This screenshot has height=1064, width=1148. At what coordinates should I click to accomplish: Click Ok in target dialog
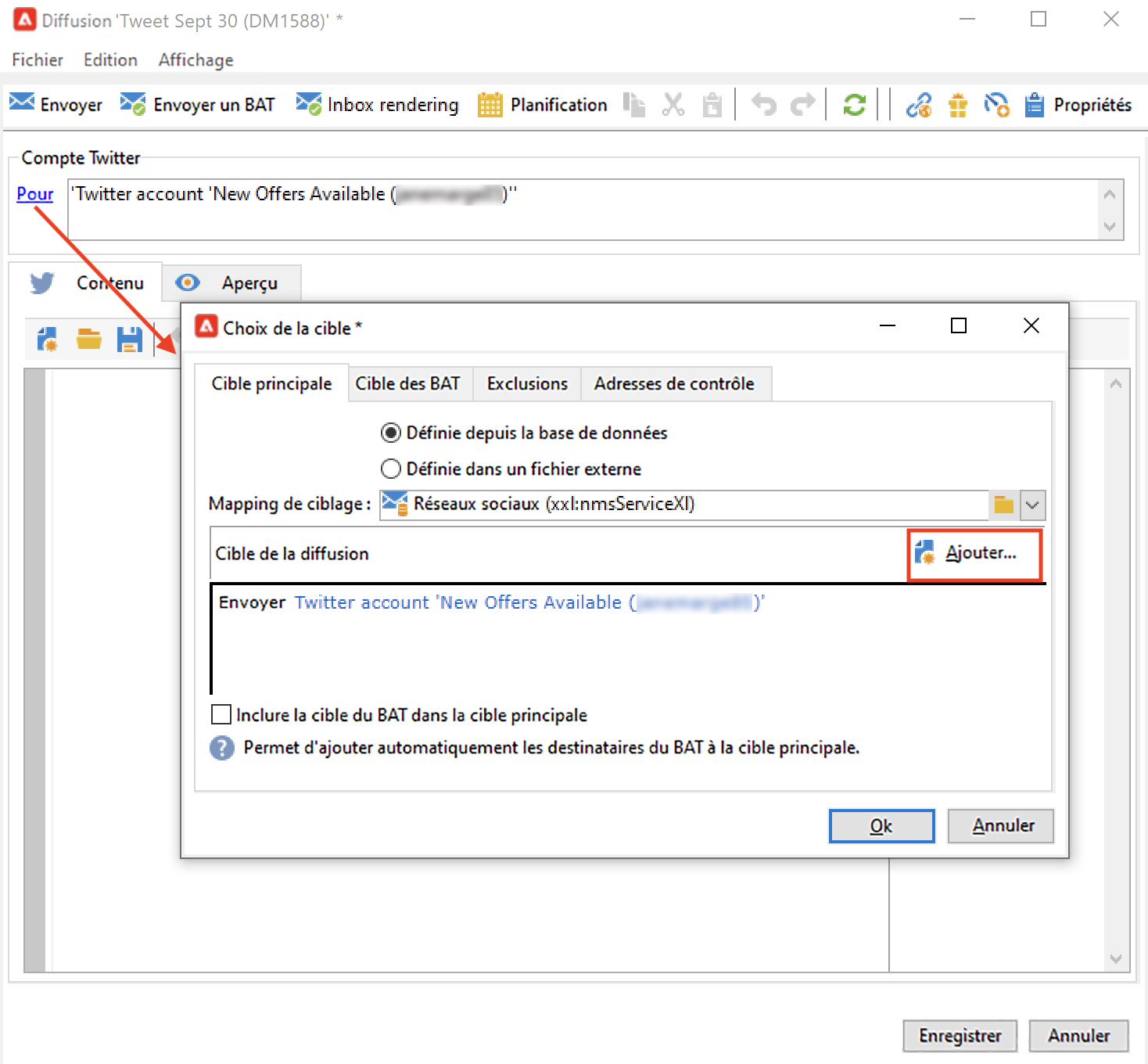881,825
